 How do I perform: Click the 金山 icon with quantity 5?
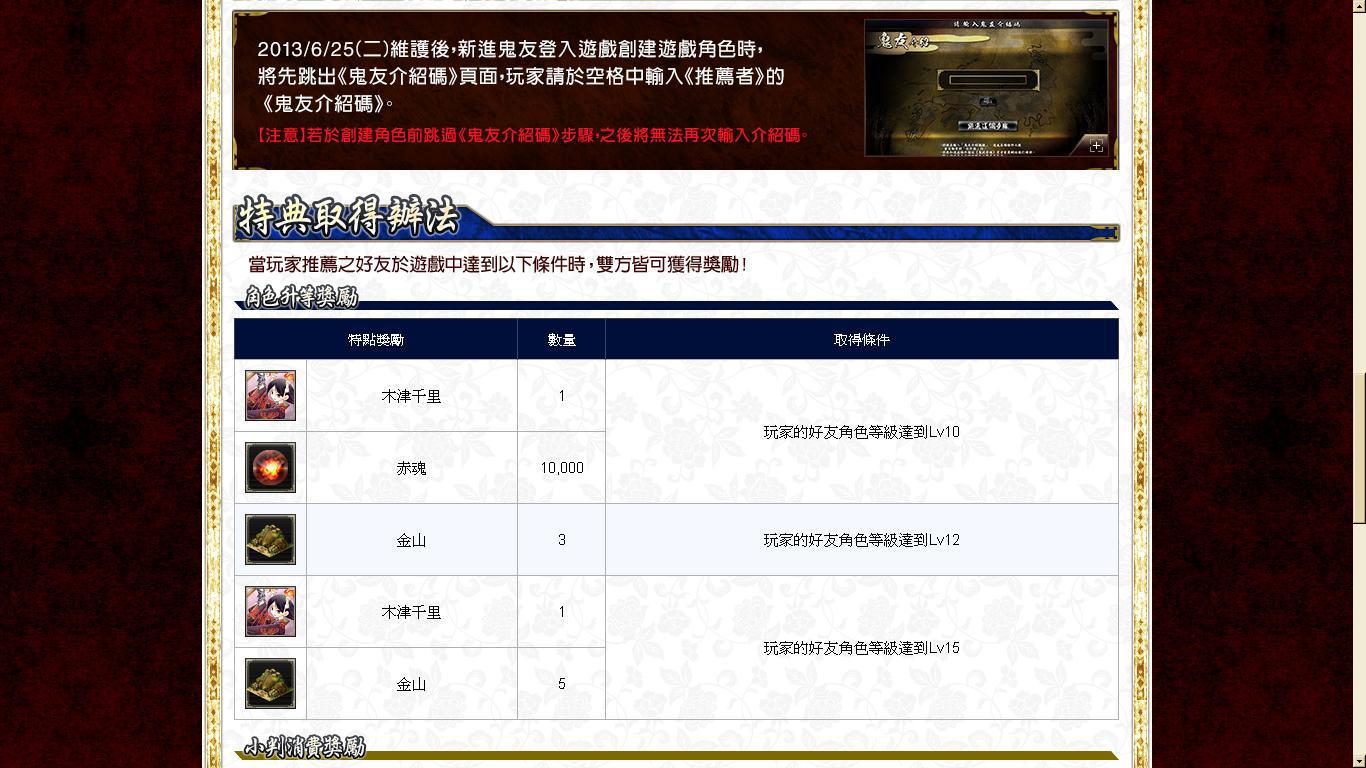point(270,683)
